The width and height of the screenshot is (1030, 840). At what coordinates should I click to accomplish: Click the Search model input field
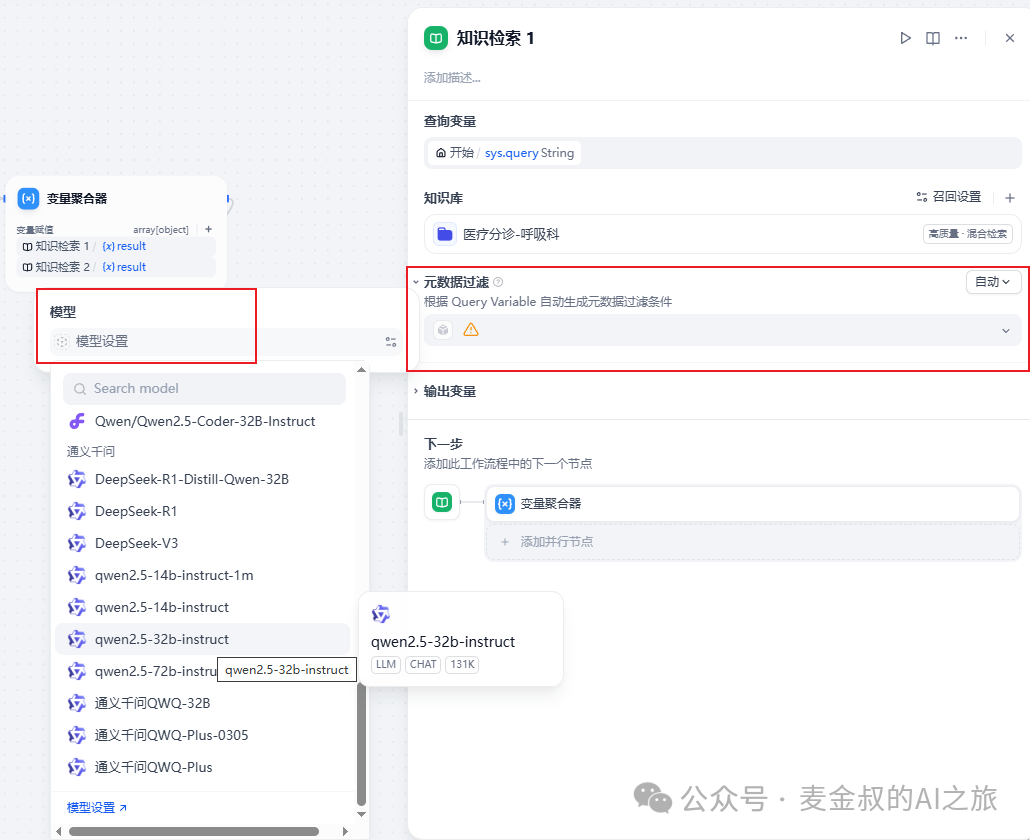tap(204, 389)
